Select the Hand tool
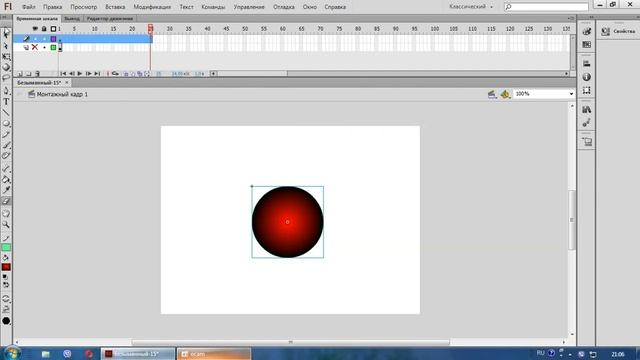Image resolution: width=640 pixels, height=360 pixels. pyautogui.click(x=6, y=213)
